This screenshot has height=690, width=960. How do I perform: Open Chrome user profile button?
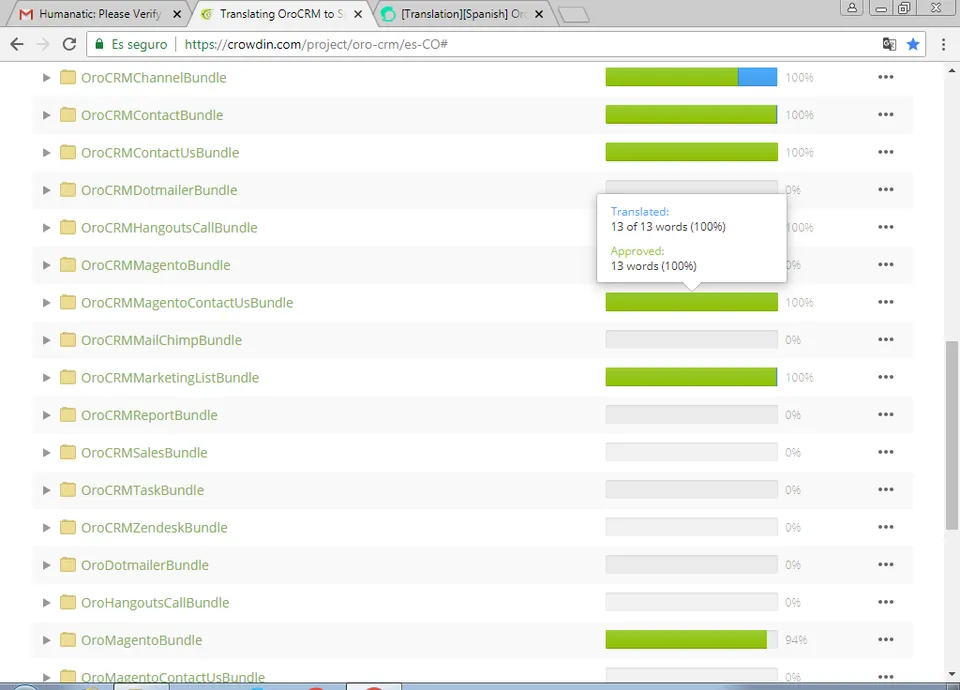(x=852, y=8)
